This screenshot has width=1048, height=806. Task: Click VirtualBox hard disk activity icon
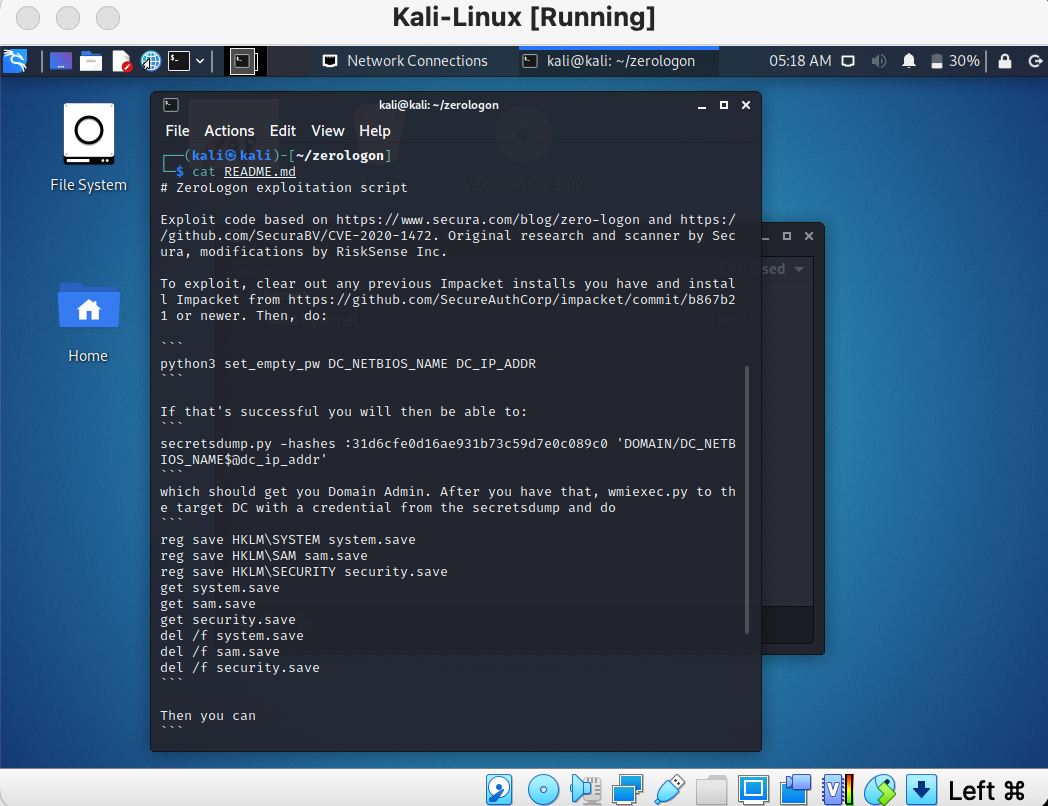[499, 789]
